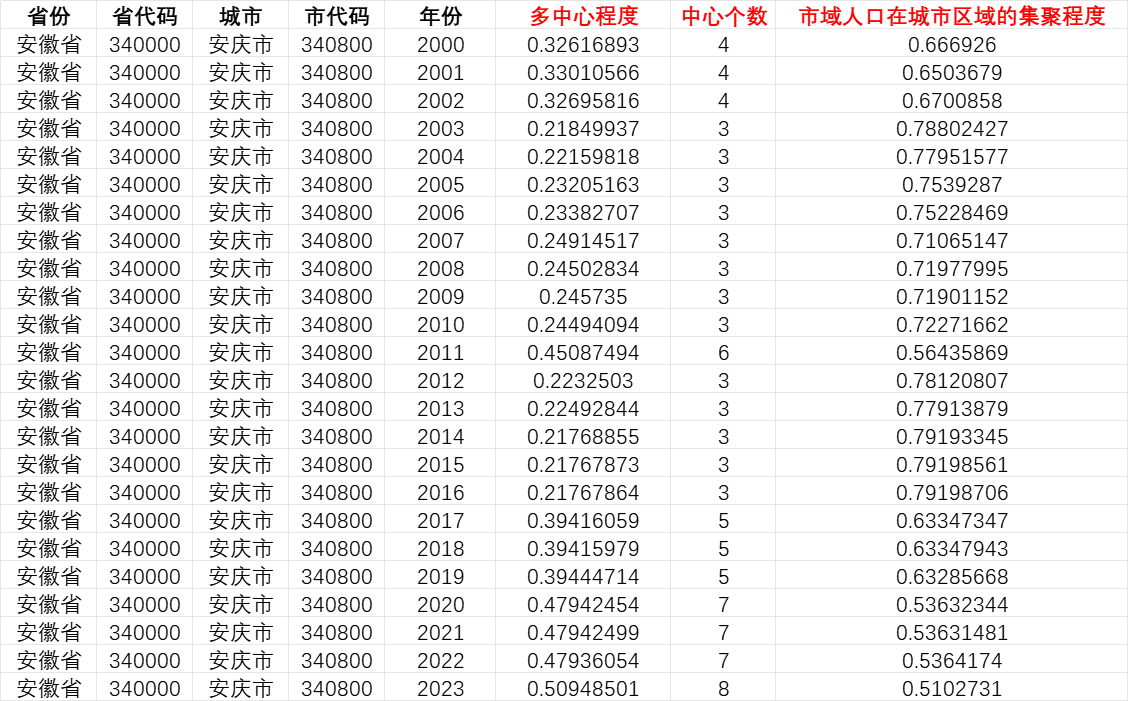
Task: Select the cell showing 0.245735
Action: pos(583,297)
